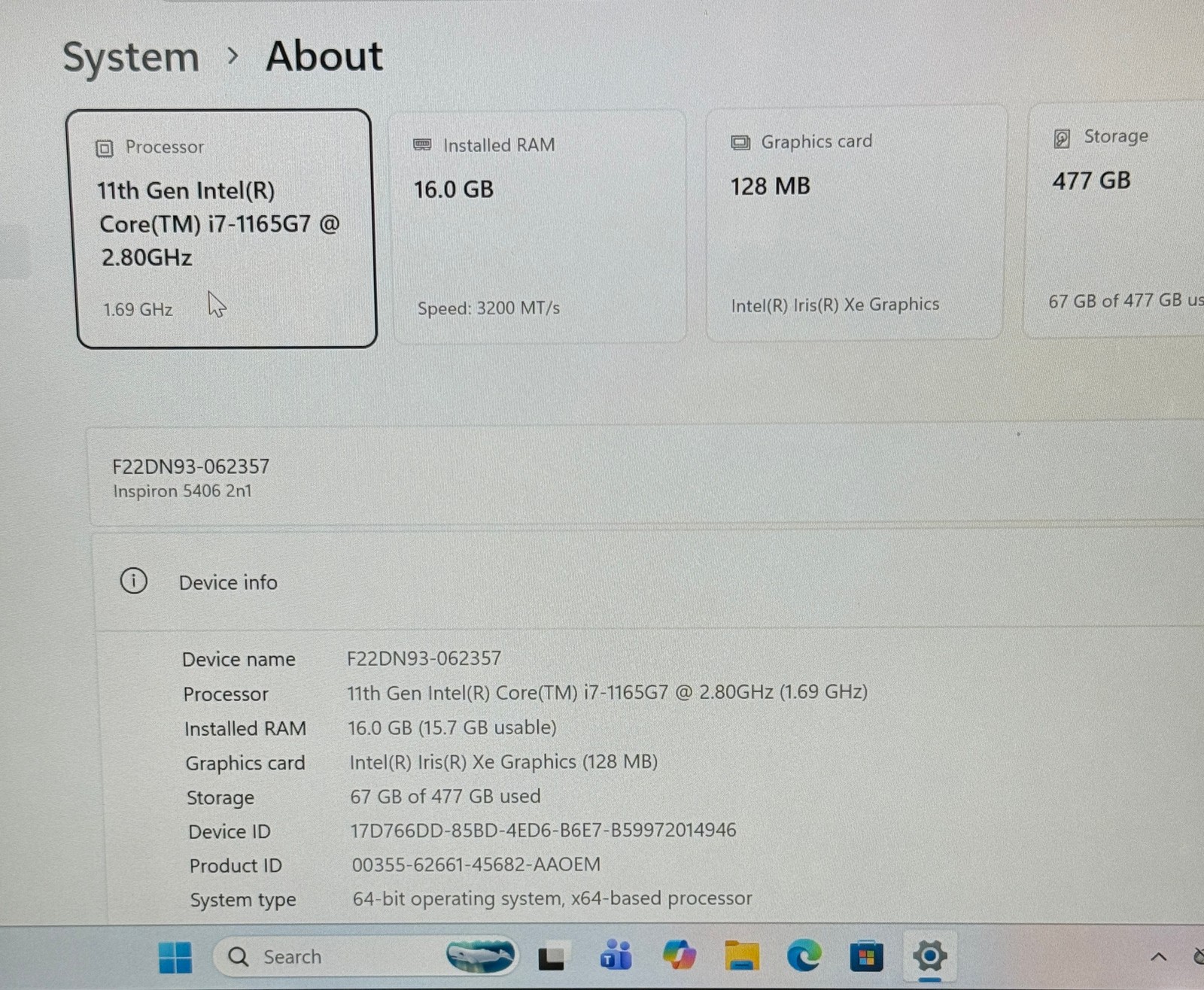Open the Windows Start menu
Image resolution: width=1204 pixels, height=990 pixels.
[x=175, y=958]
